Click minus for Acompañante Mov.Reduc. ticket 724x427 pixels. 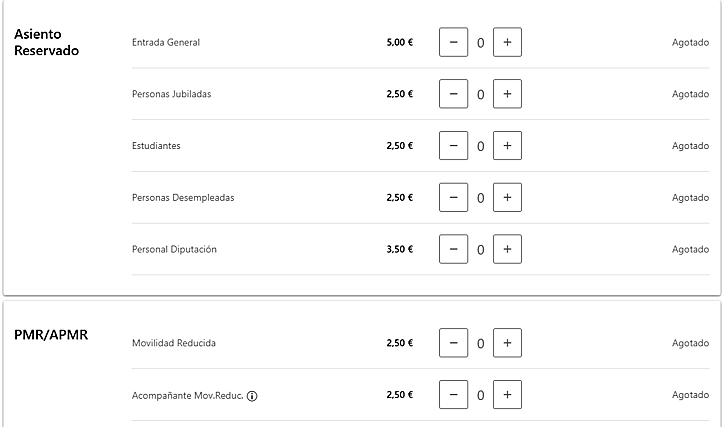click(453, 395)
